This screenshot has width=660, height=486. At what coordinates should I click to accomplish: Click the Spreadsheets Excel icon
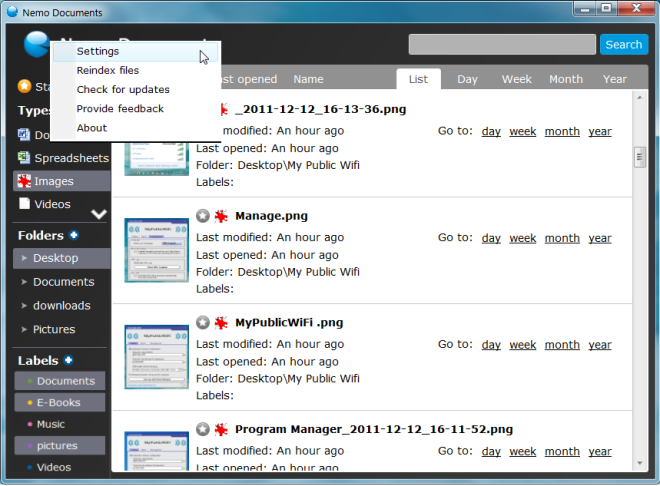(x=24, y=158)
